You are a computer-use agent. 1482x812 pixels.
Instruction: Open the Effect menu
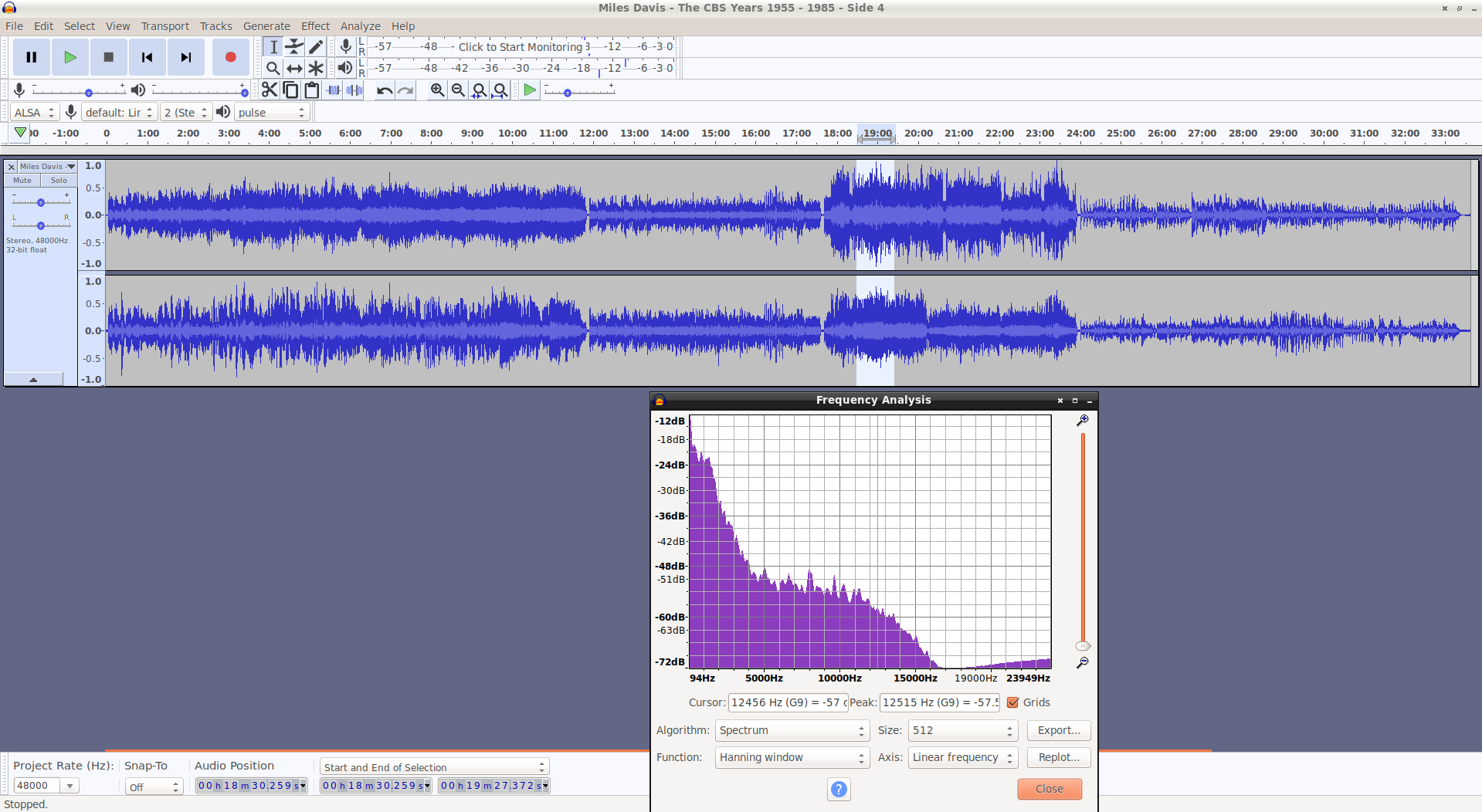(x=315, y=26)
